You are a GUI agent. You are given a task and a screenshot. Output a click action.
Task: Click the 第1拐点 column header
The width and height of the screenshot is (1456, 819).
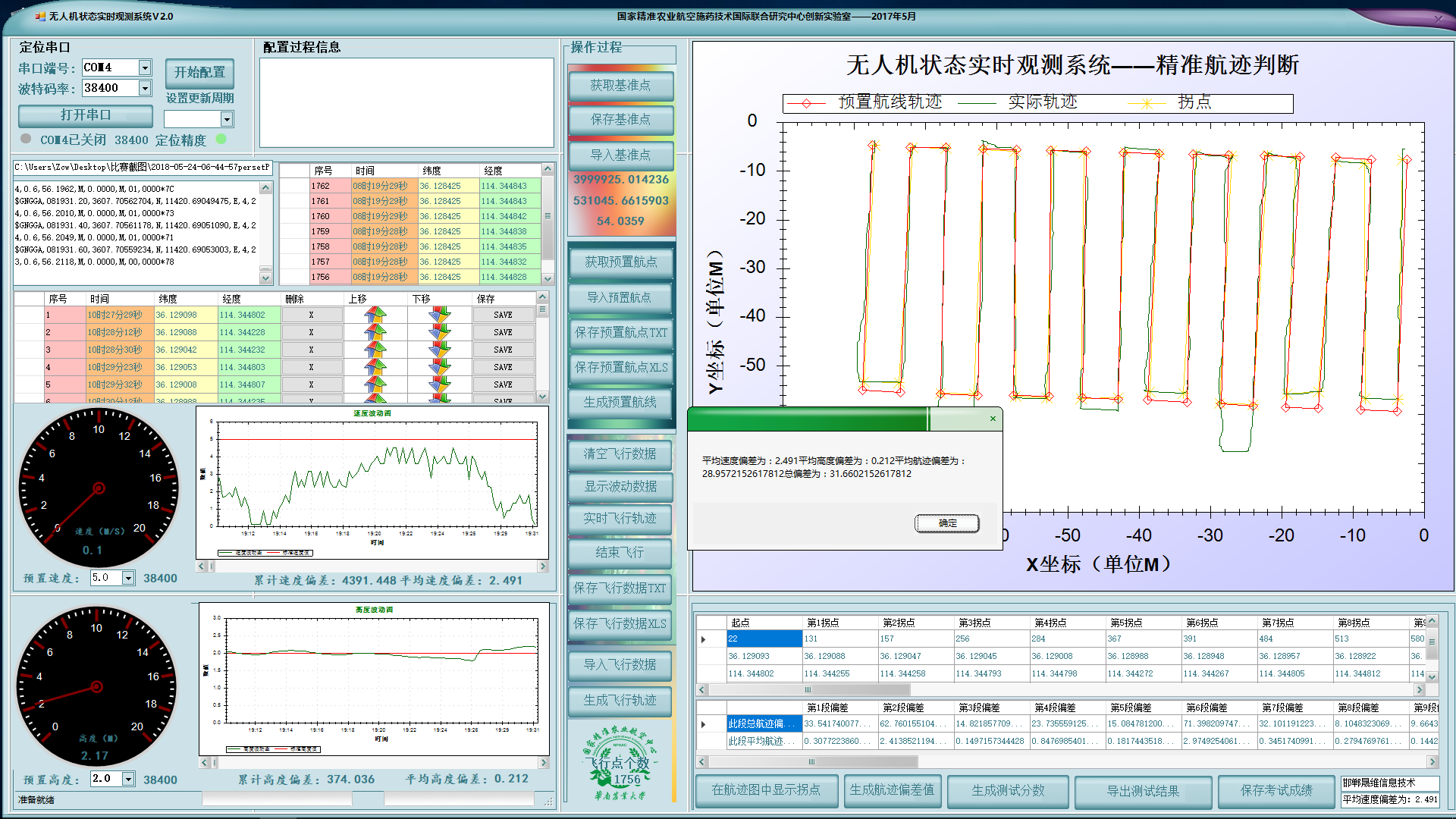(840, 623)
